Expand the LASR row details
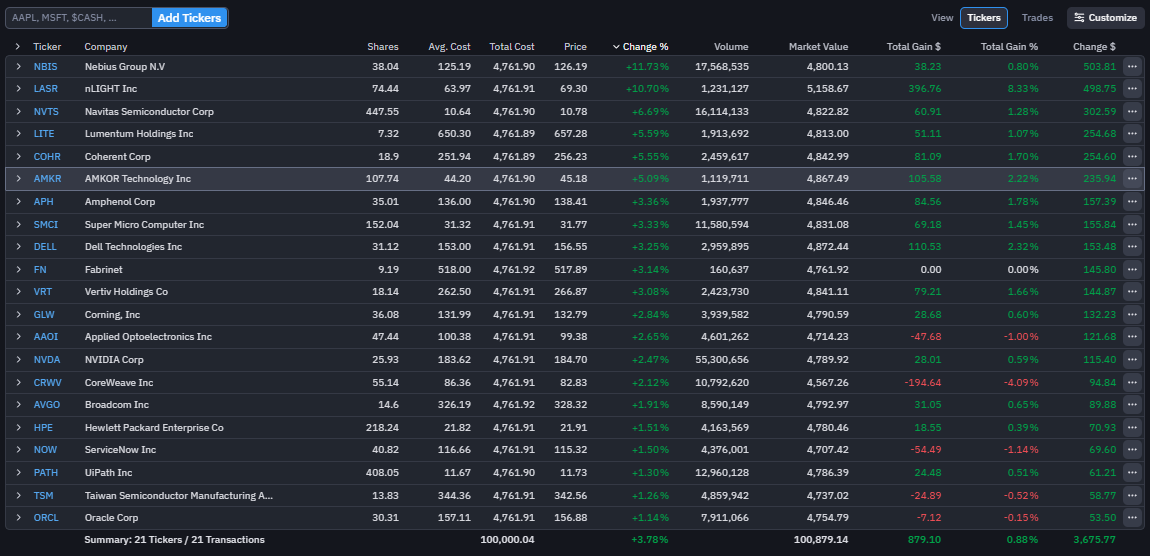The image size is (1150, 556). tap(18, 89)
